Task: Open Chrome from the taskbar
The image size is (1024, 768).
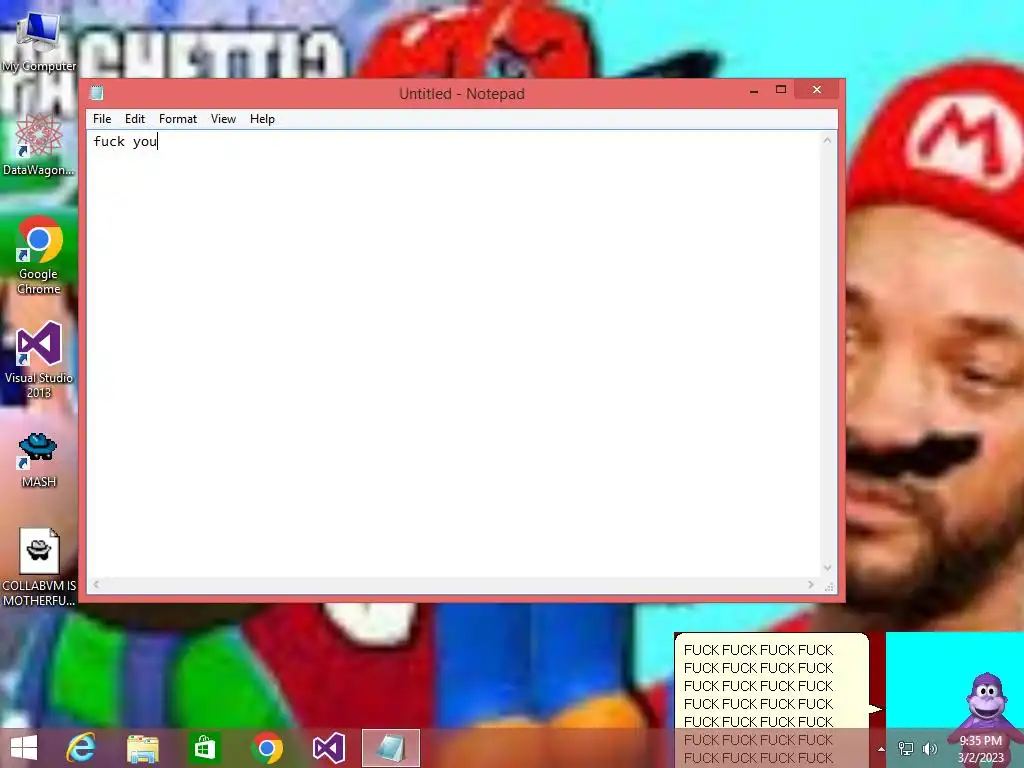Action: (266, 748)
